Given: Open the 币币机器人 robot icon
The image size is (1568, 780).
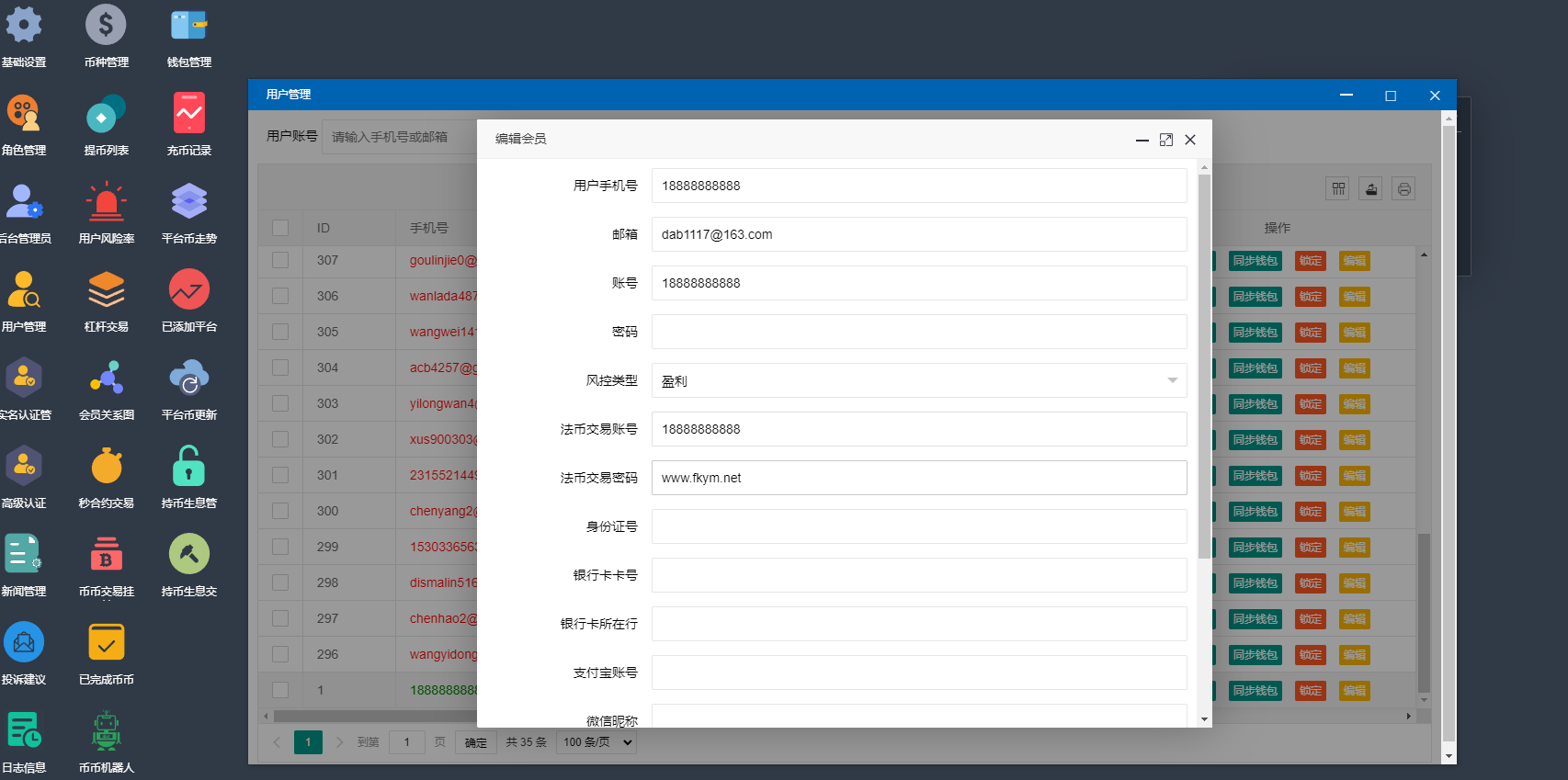Looking at the screenshot, I should (x=106, y=732).
